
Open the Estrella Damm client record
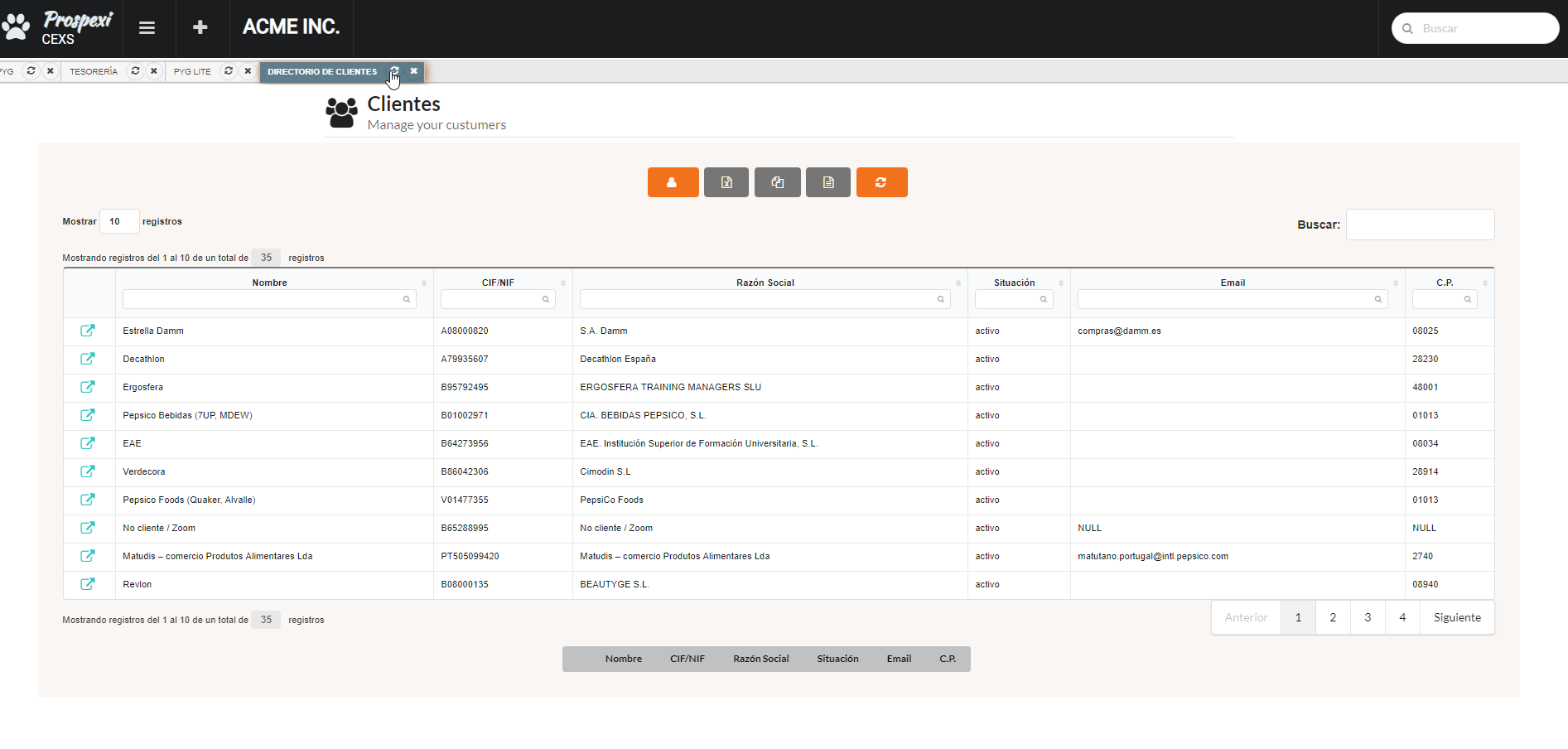pyautogui.click(x=87, y=331)
